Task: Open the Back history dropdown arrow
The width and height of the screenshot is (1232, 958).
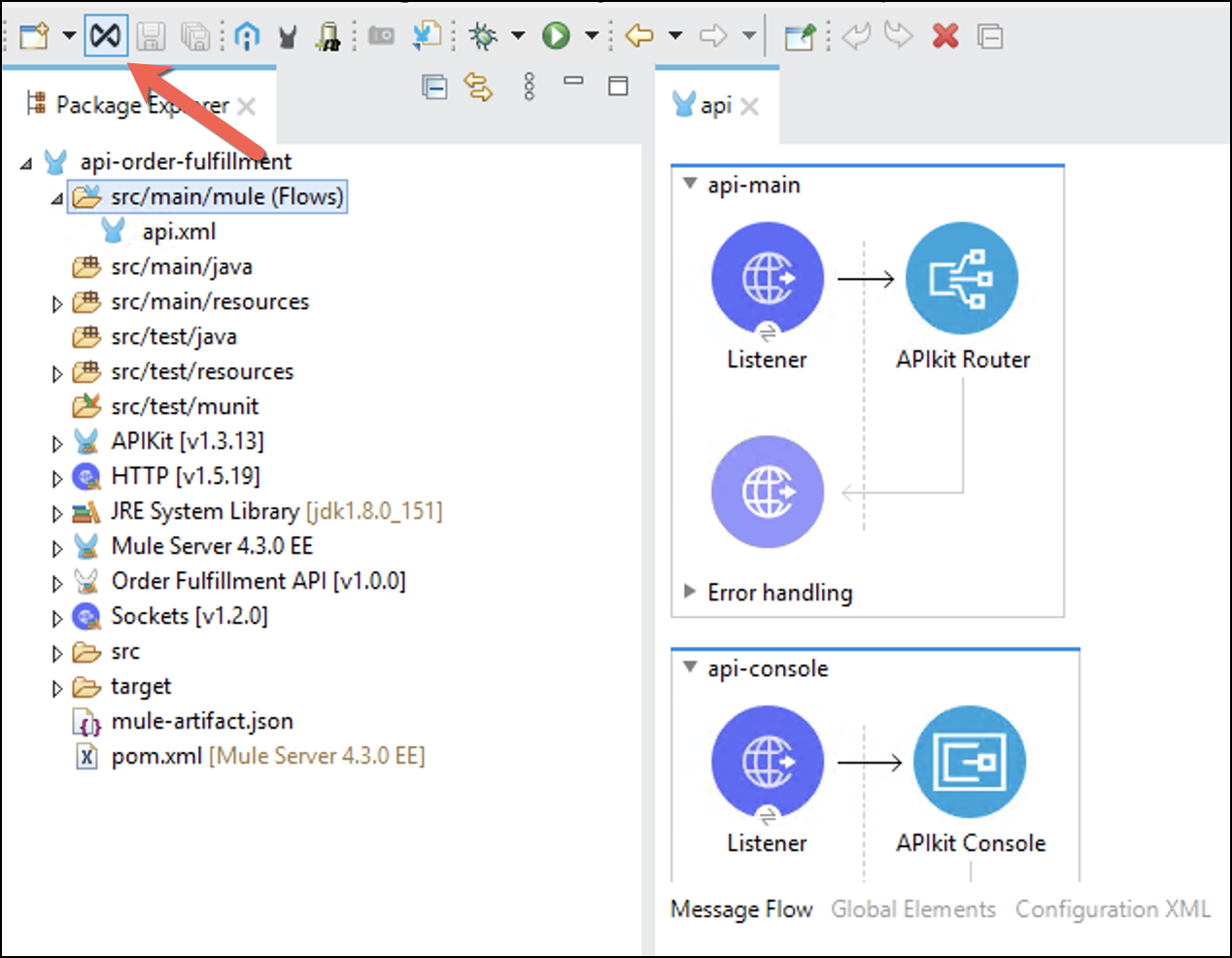Action: pyautogui.click(x=675, y=36)
